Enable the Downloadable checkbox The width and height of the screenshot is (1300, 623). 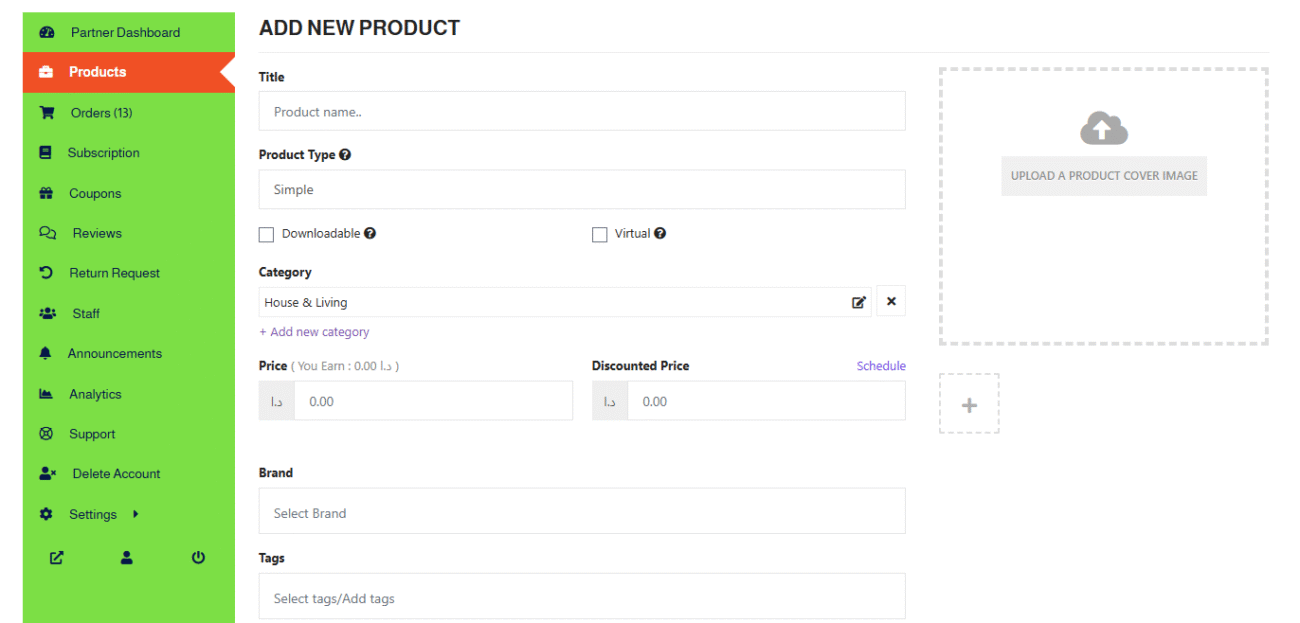pos(266,235)
